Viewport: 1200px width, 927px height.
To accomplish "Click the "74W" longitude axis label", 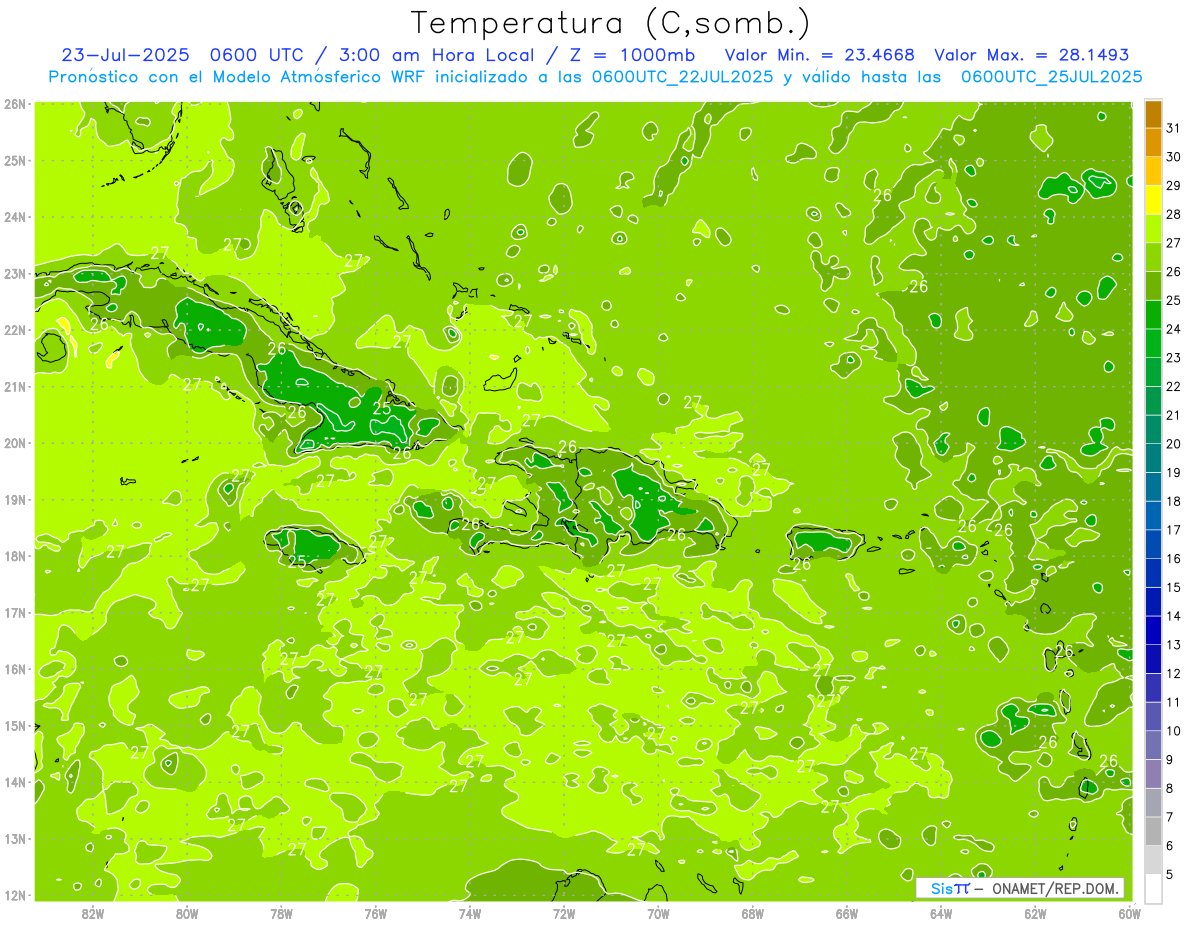I will pyautogui.click(x=469, y=913).
